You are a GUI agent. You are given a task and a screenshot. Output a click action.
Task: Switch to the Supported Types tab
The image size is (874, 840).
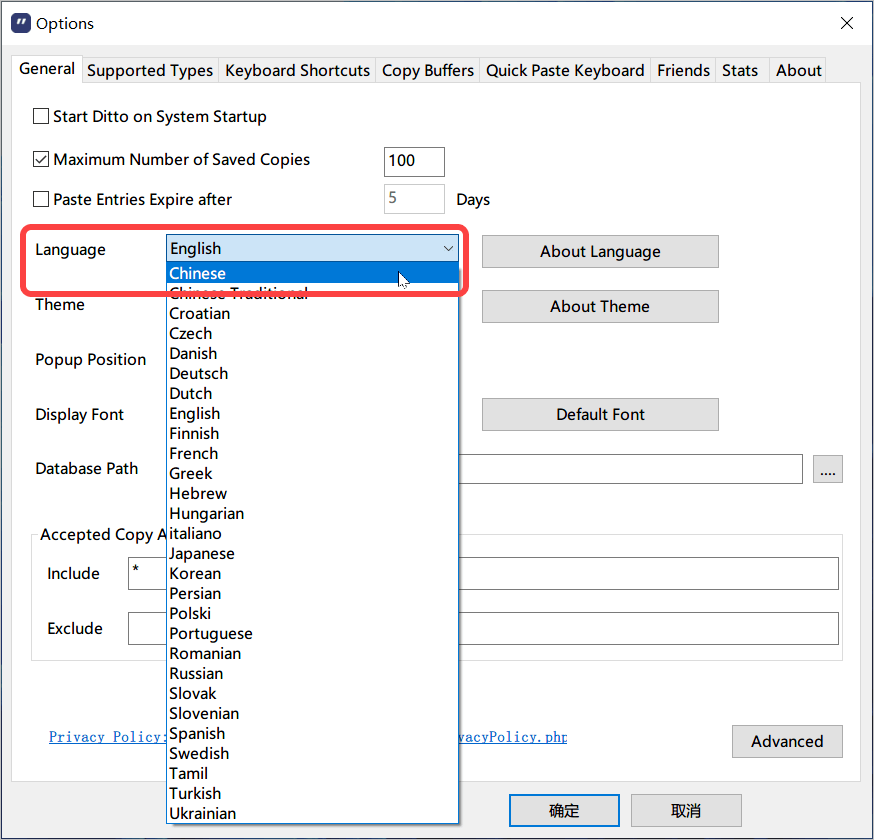coord(150,71)
